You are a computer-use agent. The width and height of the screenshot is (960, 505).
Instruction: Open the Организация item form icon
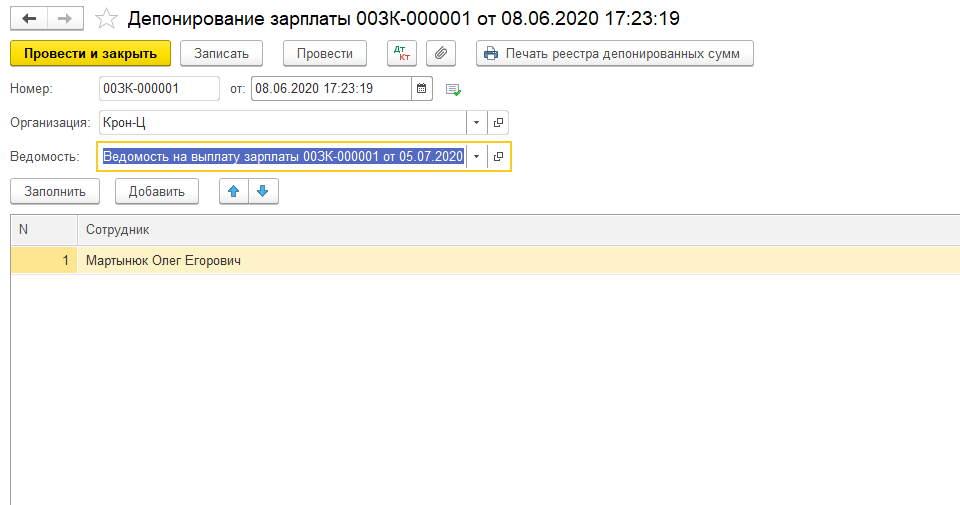[x=499, y=123]
